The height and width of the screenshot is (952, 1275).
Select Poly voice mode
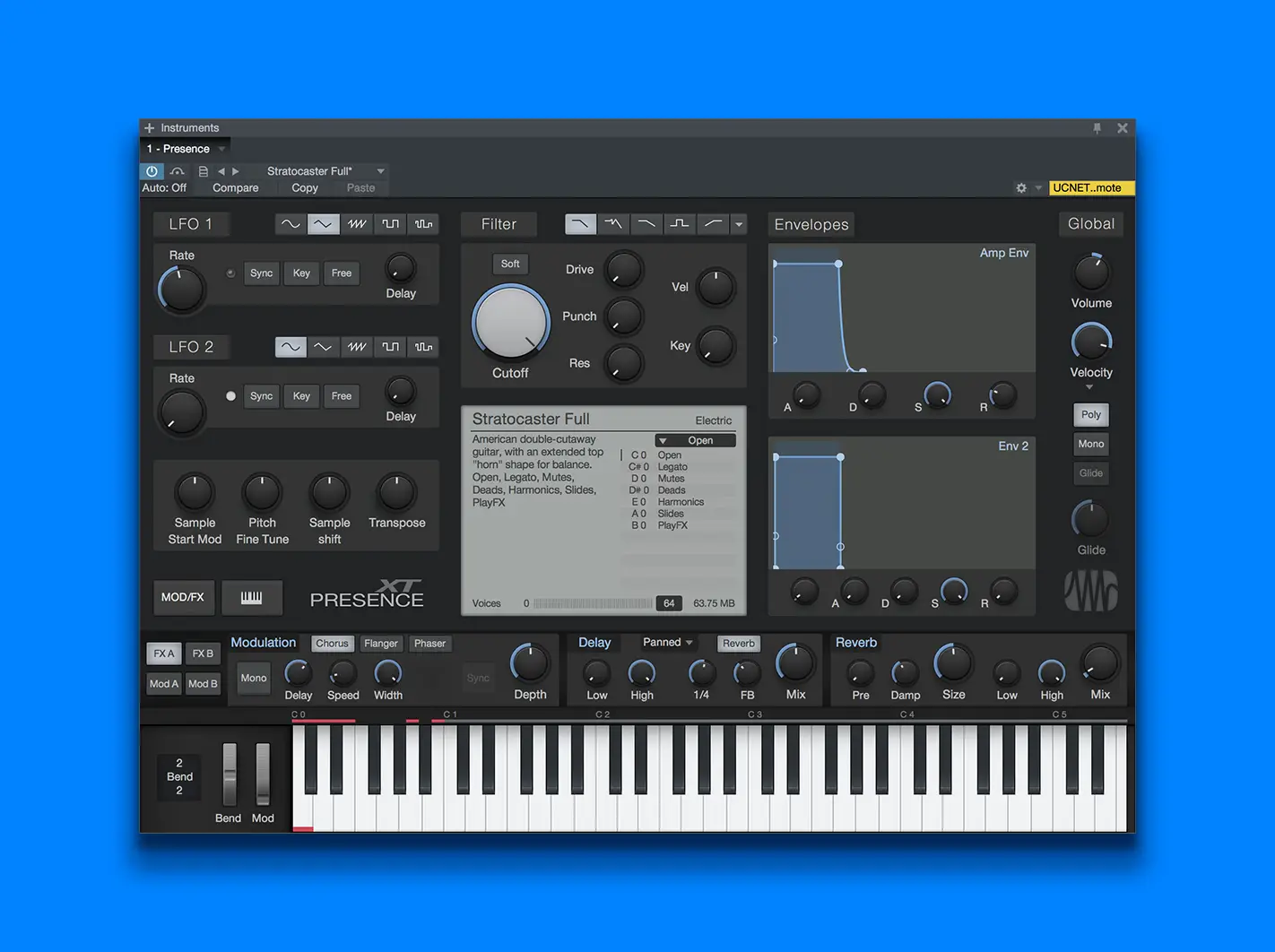coord(1091,415)
